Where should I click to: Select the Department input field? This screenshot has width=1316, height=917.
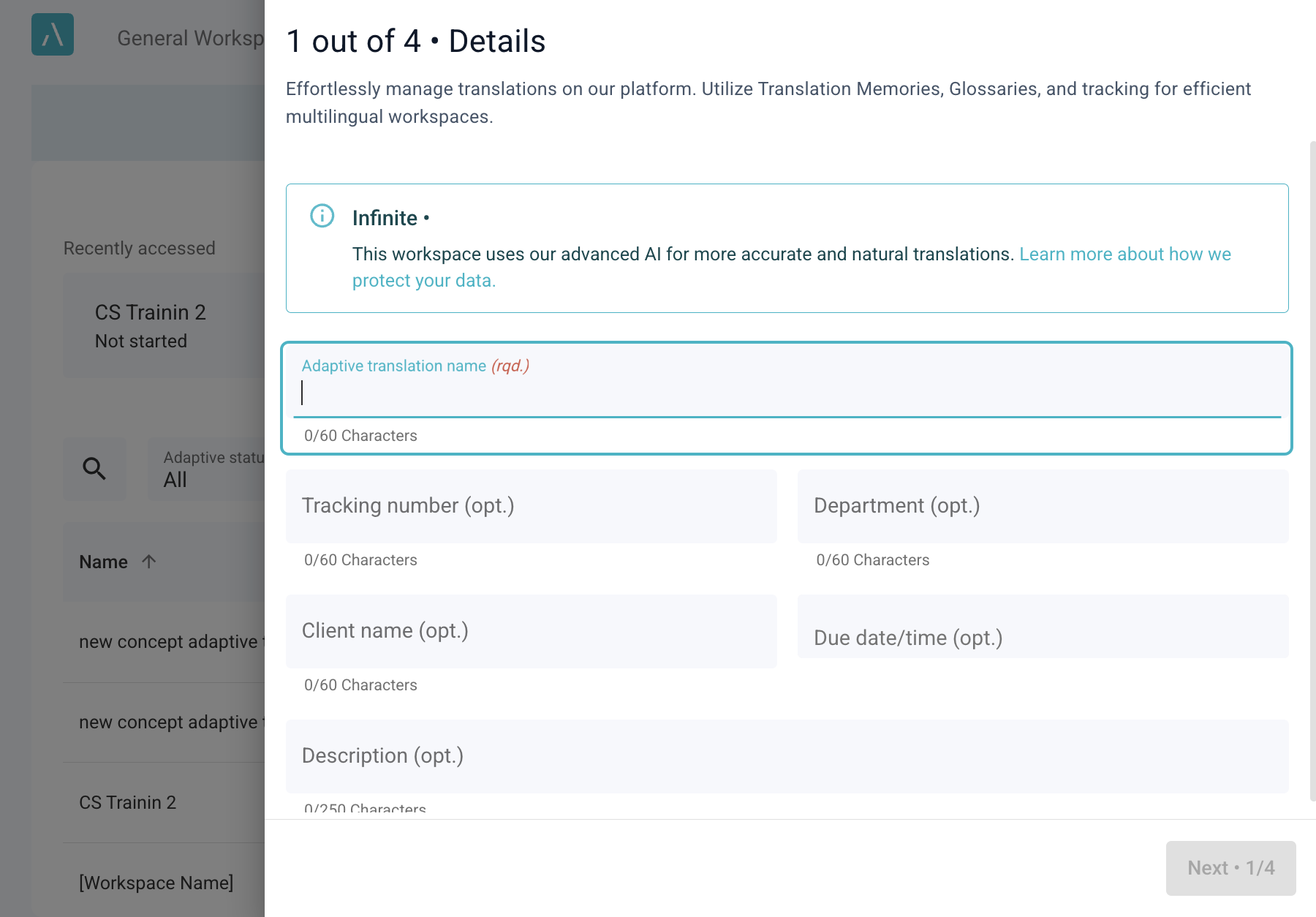click(x=1042, y=506)
